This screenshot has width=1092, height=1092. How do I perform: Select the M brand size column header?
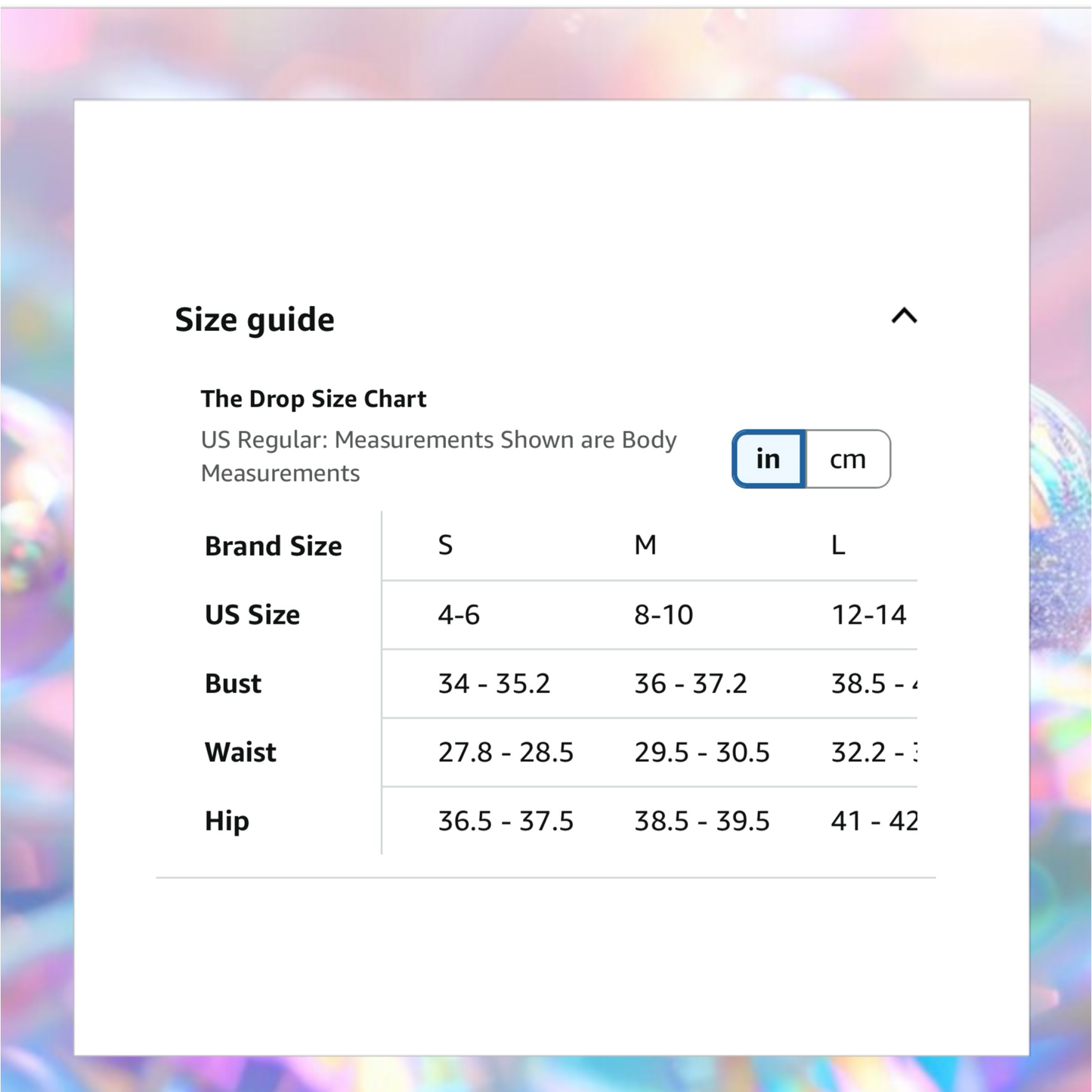tap(645, 545)
